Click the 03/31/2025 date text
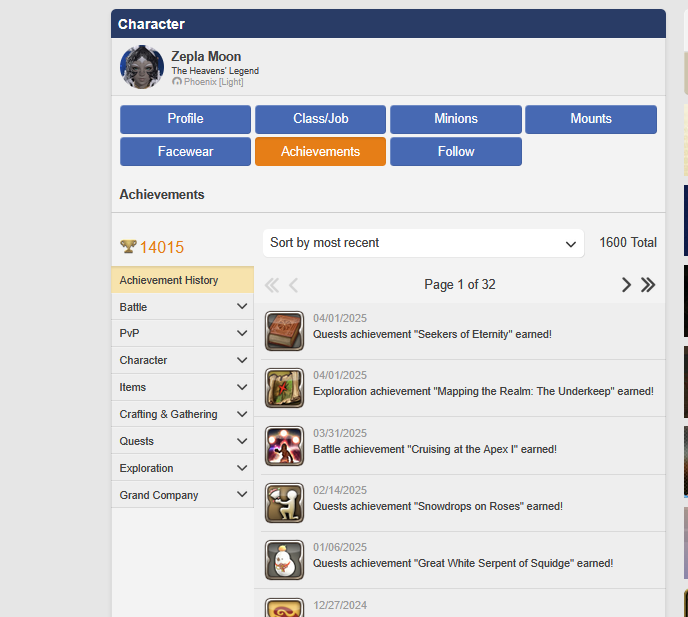688x617 pixels. point(340,433)
